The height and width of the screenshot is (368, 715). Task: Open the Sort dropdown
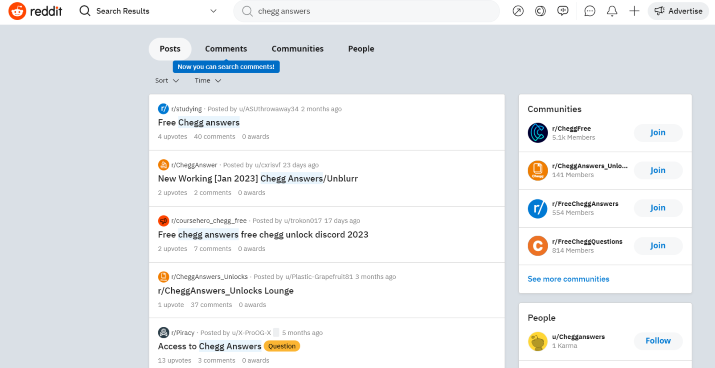[x=167, y=81]
